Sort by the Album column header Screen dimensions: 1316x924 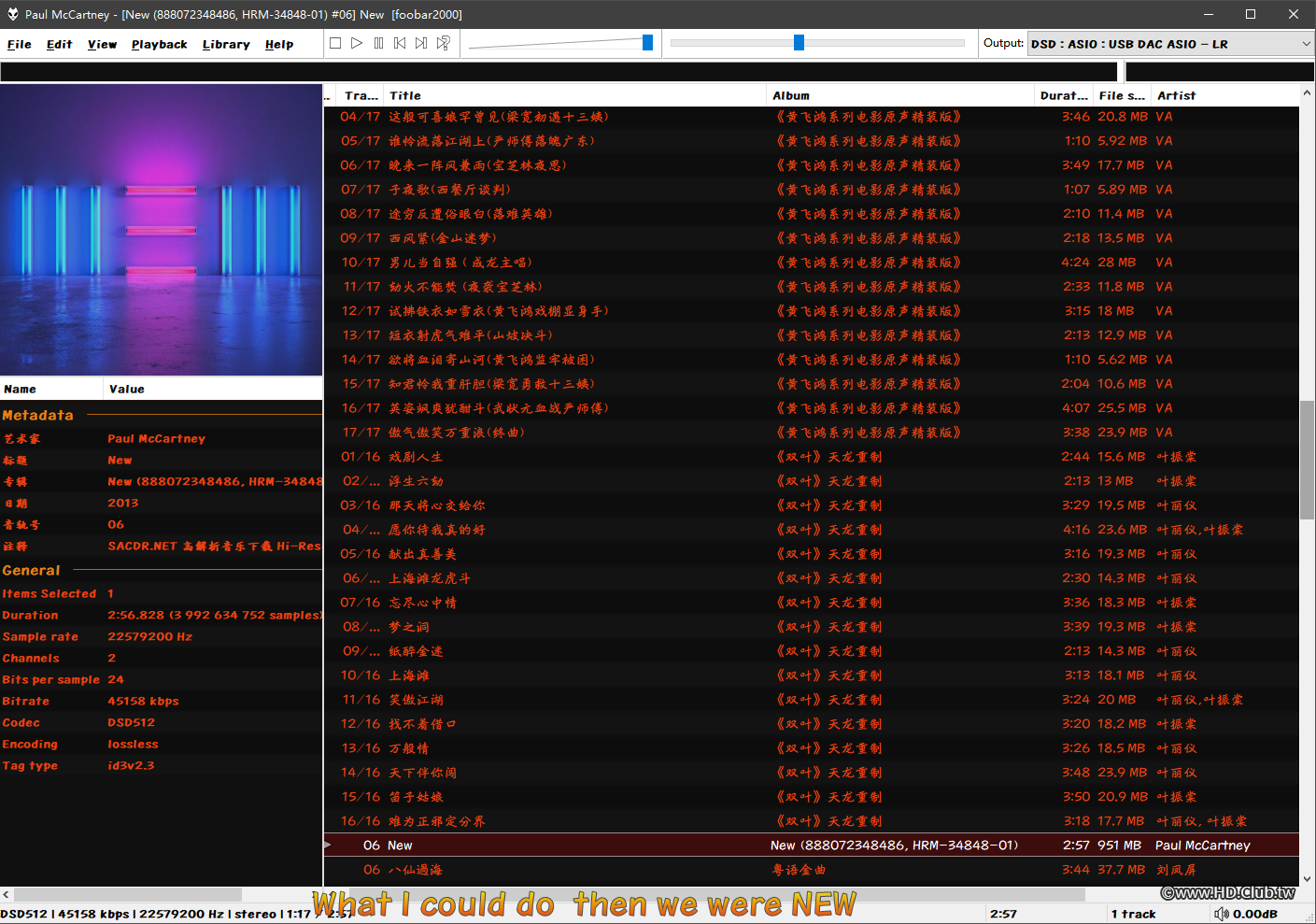pos(901,95)
